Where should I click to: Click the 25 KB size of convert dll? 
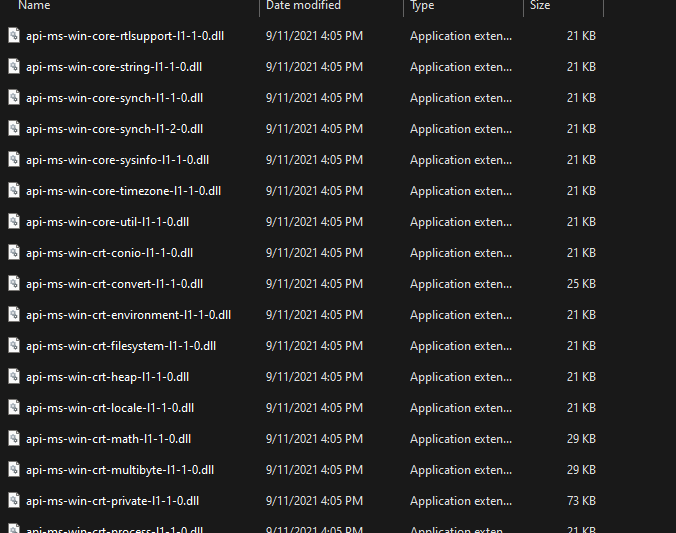(581, 284)
